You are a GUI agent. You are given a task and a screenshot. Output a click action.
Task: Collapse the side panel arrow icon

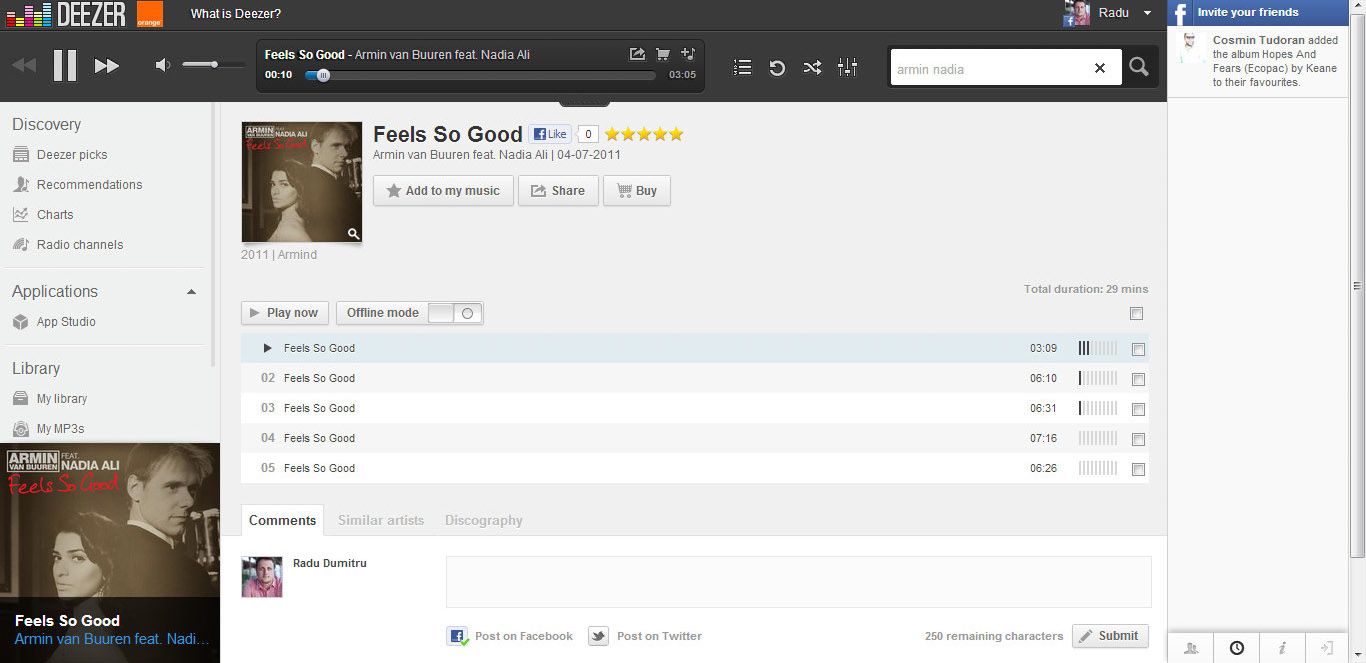coord(1327,648)
